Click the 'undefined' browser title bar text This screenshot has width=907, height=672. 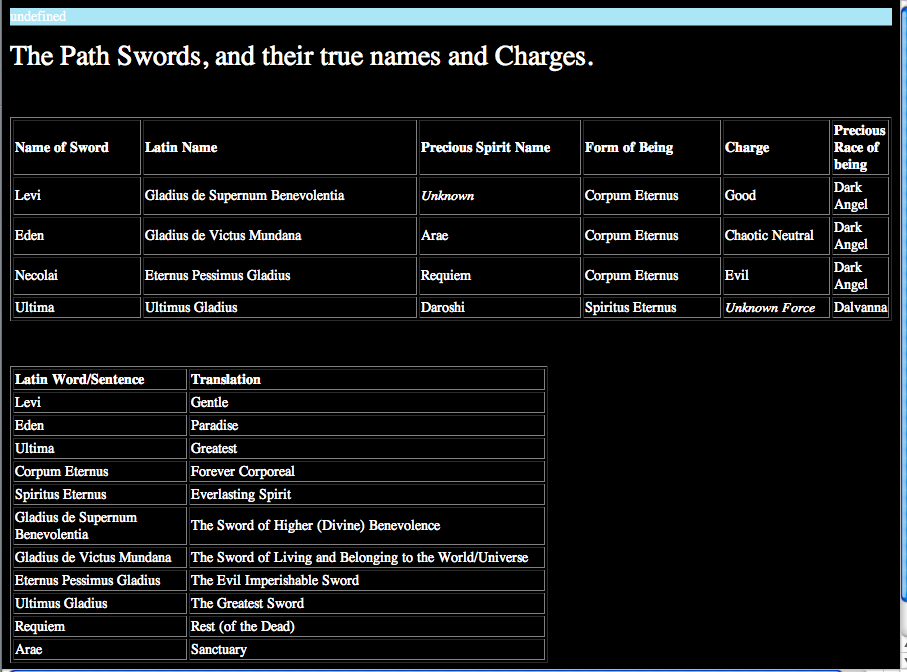point(38,16)
